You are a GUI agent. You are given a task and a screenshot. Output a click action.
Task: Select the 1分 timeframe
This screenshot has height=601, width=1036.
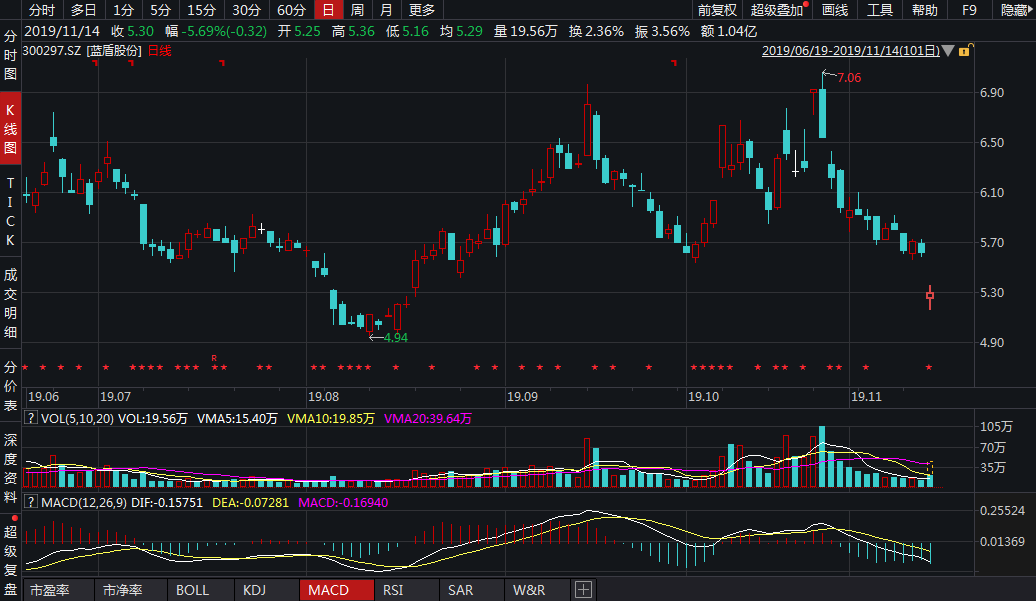tap(123, 10)
